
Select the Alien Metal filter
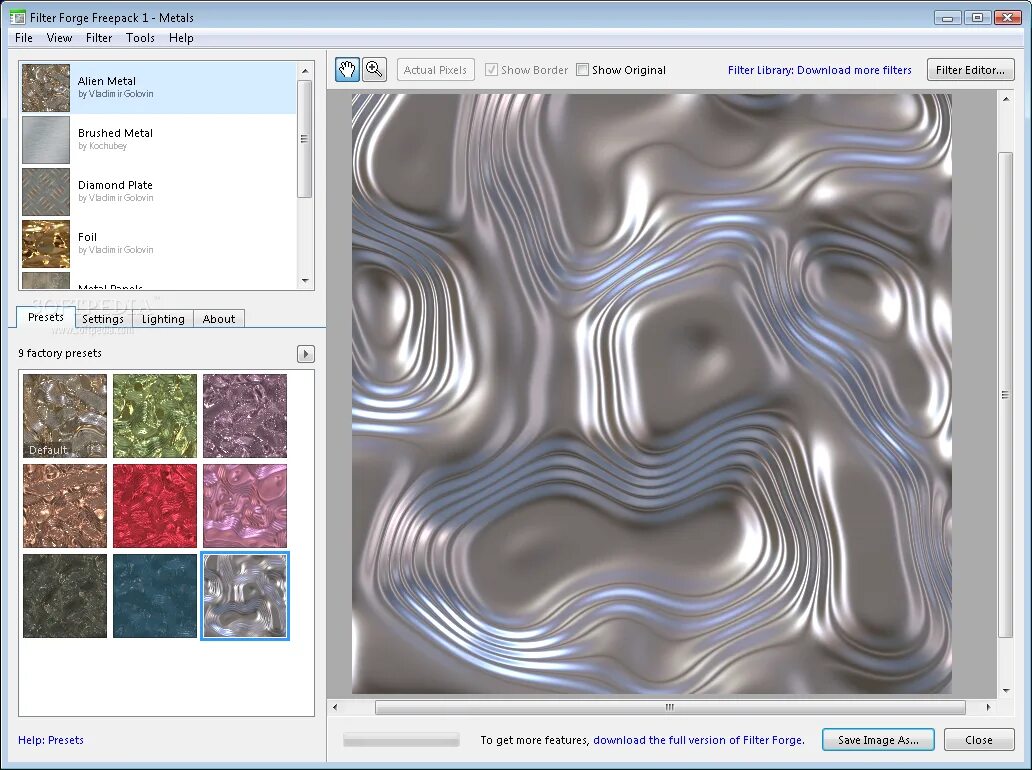158,88
